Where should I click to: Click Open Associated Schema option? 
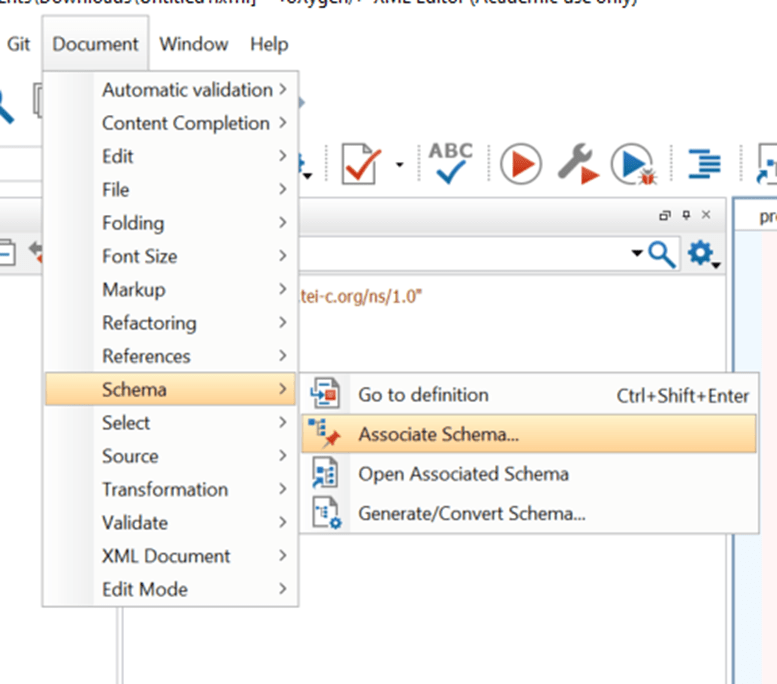pyautogui.click(x=463, y=474)
